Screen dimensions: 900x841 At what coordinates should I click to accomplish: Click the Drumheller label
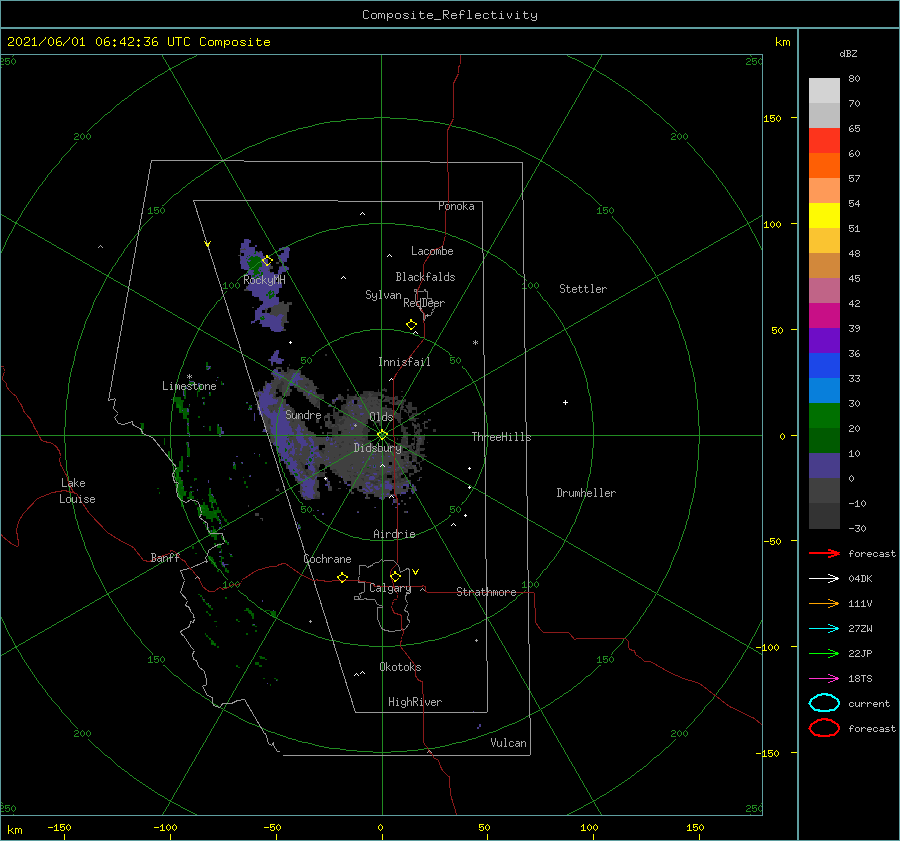point(586,493)
